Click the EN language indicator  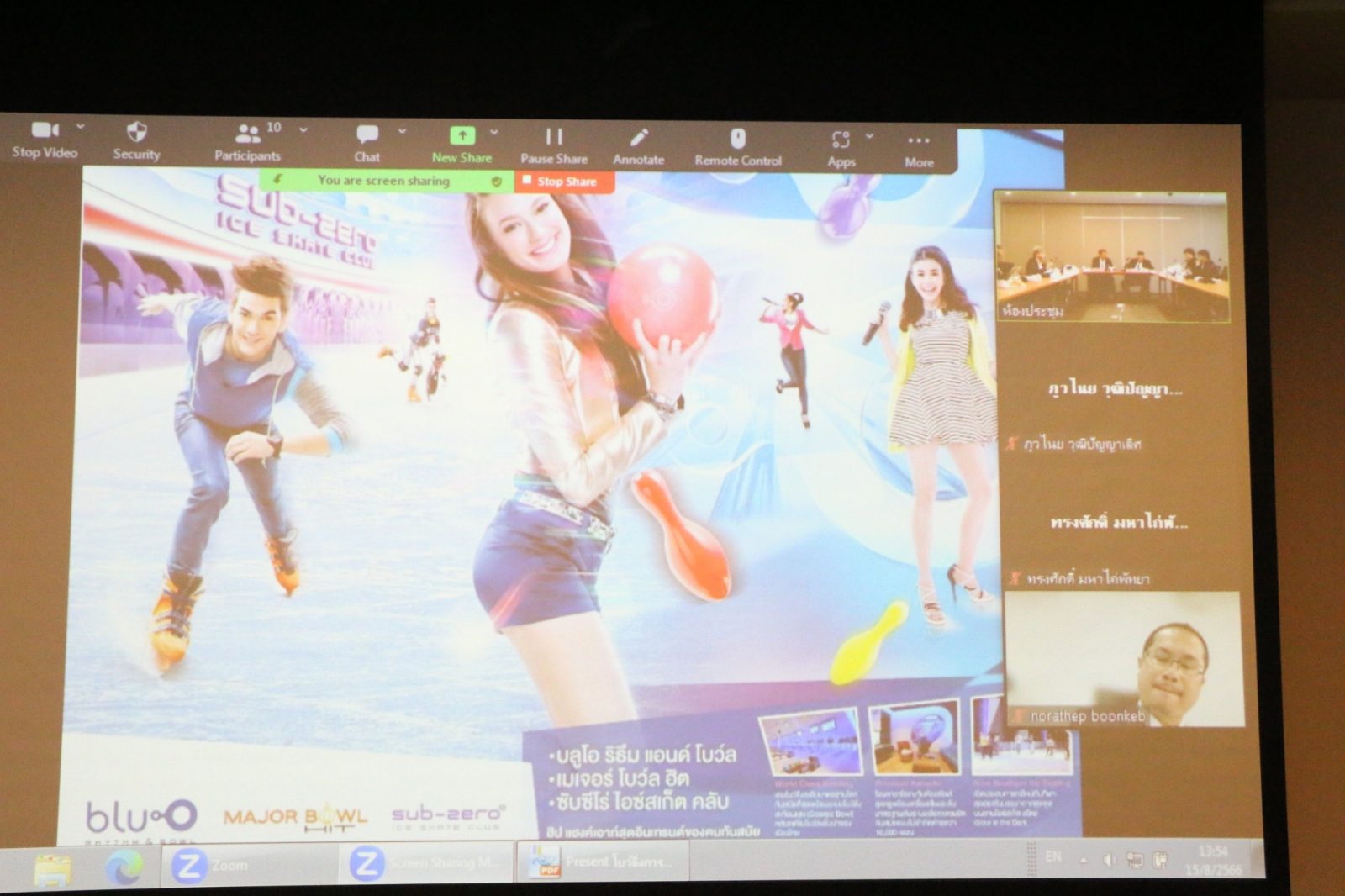pyautogui.click(x=1053, y=856)
